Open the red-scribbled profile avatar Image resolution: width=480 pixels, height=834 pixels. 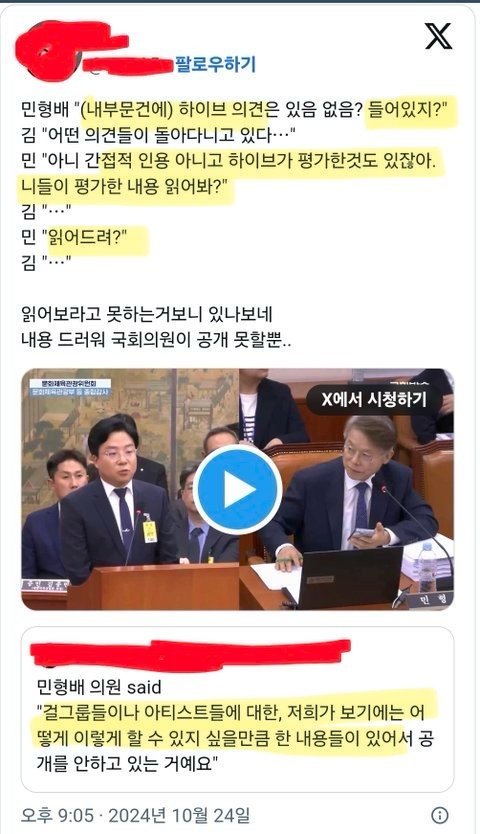(48, 51)
